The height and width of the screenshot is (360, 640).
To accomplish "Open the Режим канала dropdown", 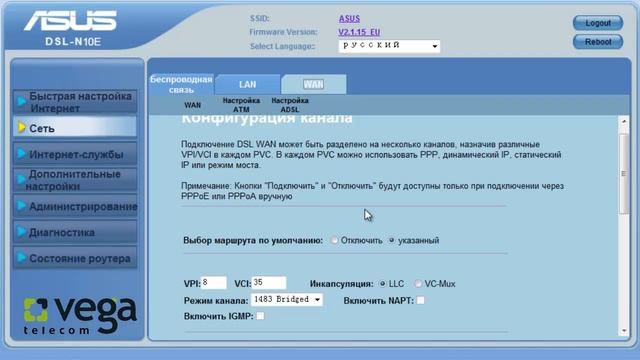I will pyautogui.click(x=287, y=300).
